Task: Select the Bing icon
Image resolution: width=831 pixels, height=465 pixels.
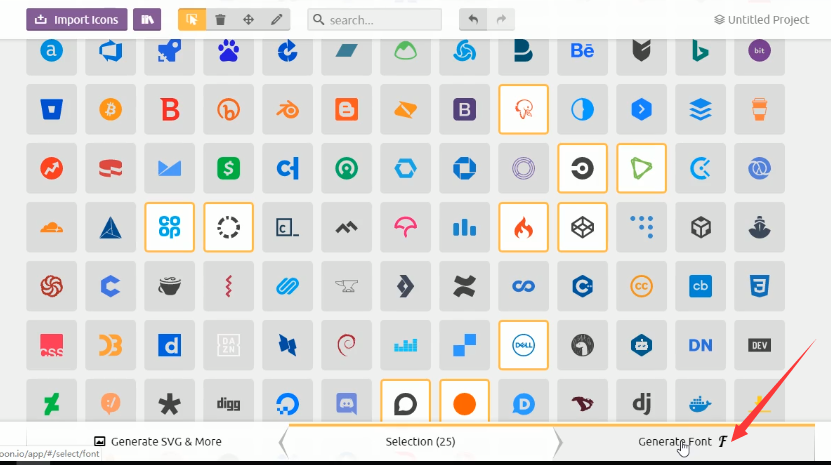Action: 701,51
